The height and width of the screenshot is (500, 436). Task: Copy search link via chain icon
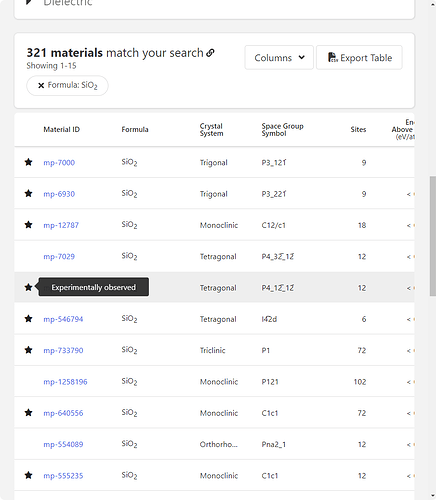pos(210,53)
